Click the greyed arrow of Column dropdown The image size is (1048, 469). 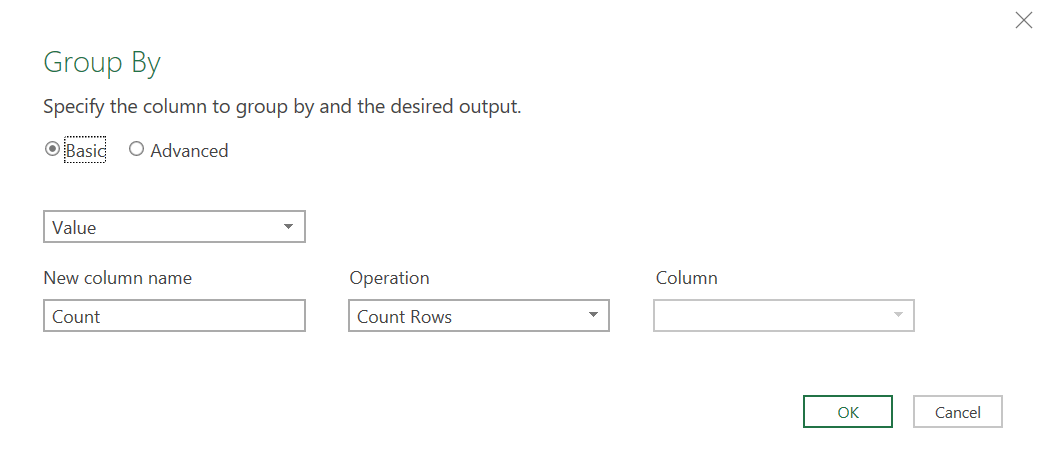click(x=898, y=316)
